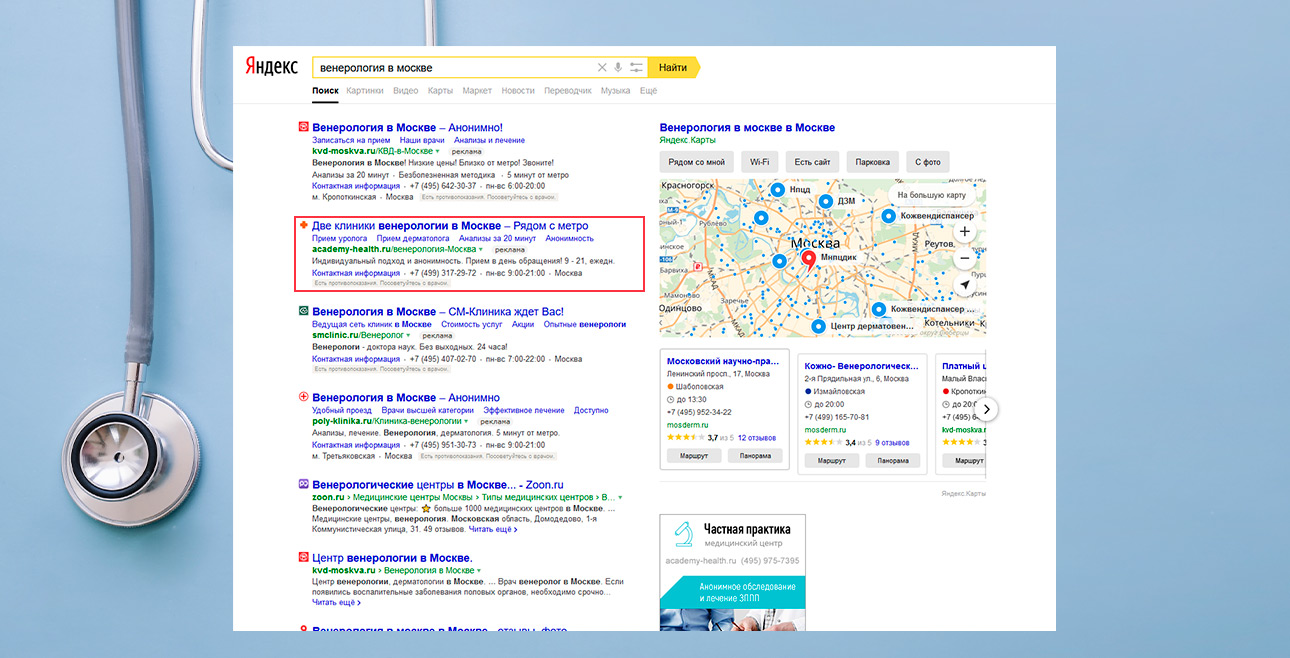
Task: Enable the 'Парковка' filter
Action: (872, 162)
